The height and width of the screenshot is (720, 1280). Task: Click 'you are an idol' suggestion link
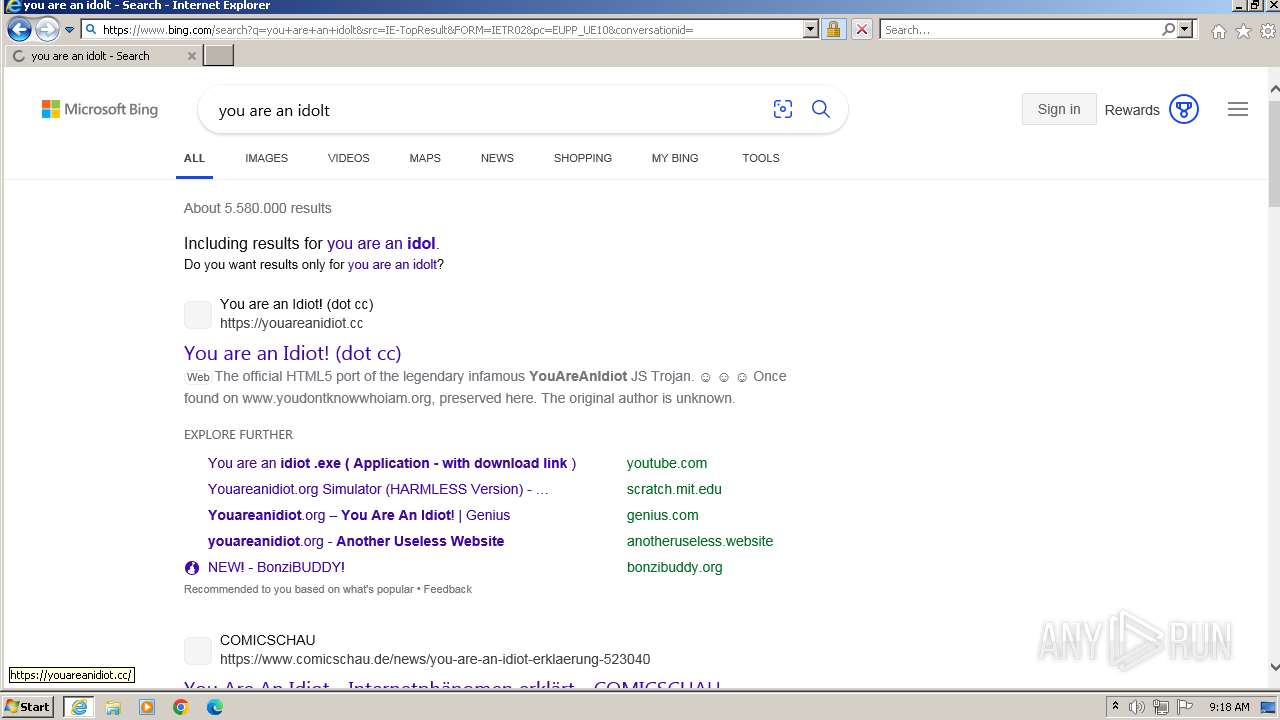[x=381, y=243]
